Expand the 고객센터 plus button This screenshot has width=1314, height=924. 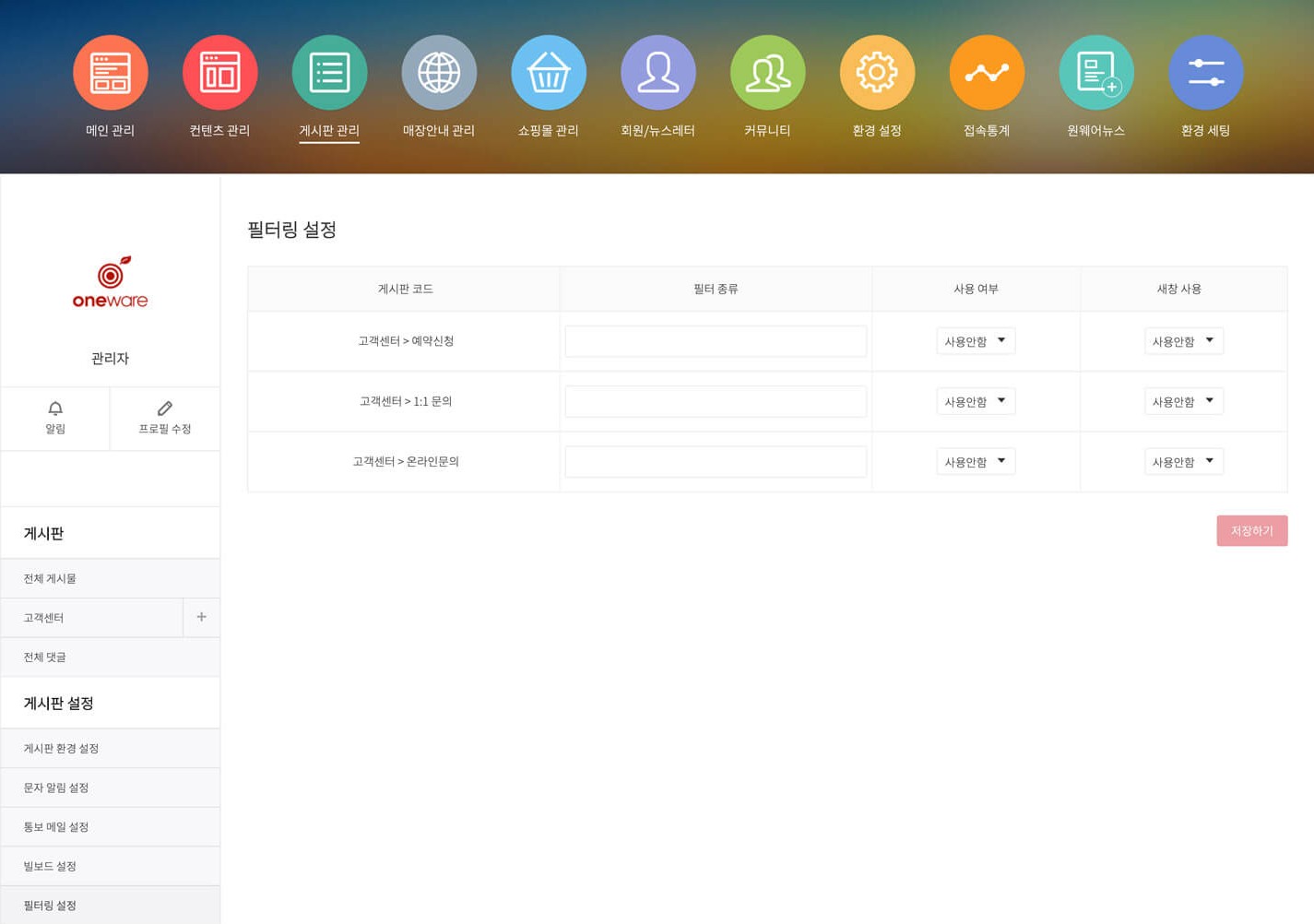pyautogui.click(x=201, y=617)
